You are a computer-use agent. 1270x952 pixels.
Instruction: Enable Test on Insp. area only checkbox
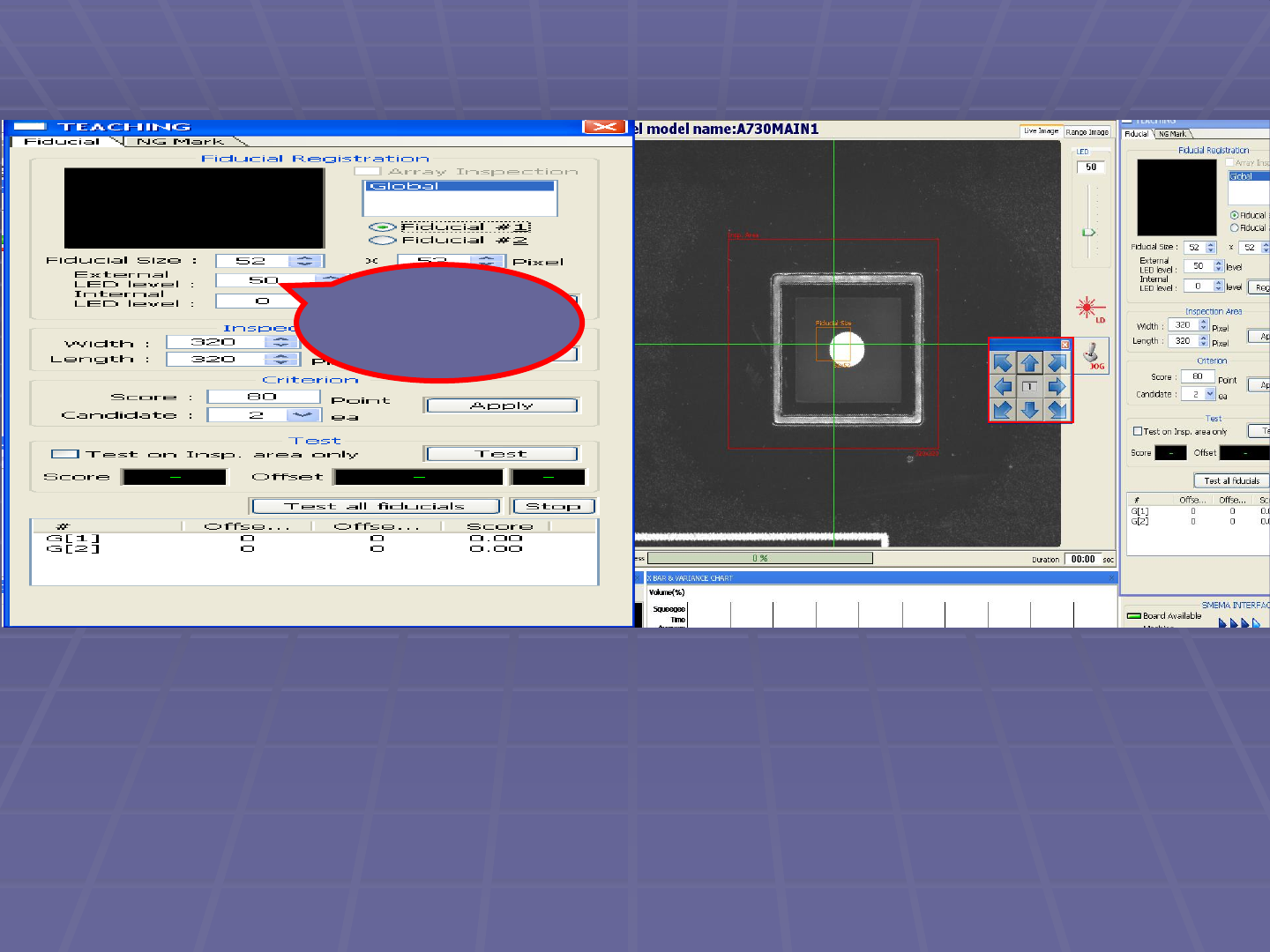[x=64, y=454]
